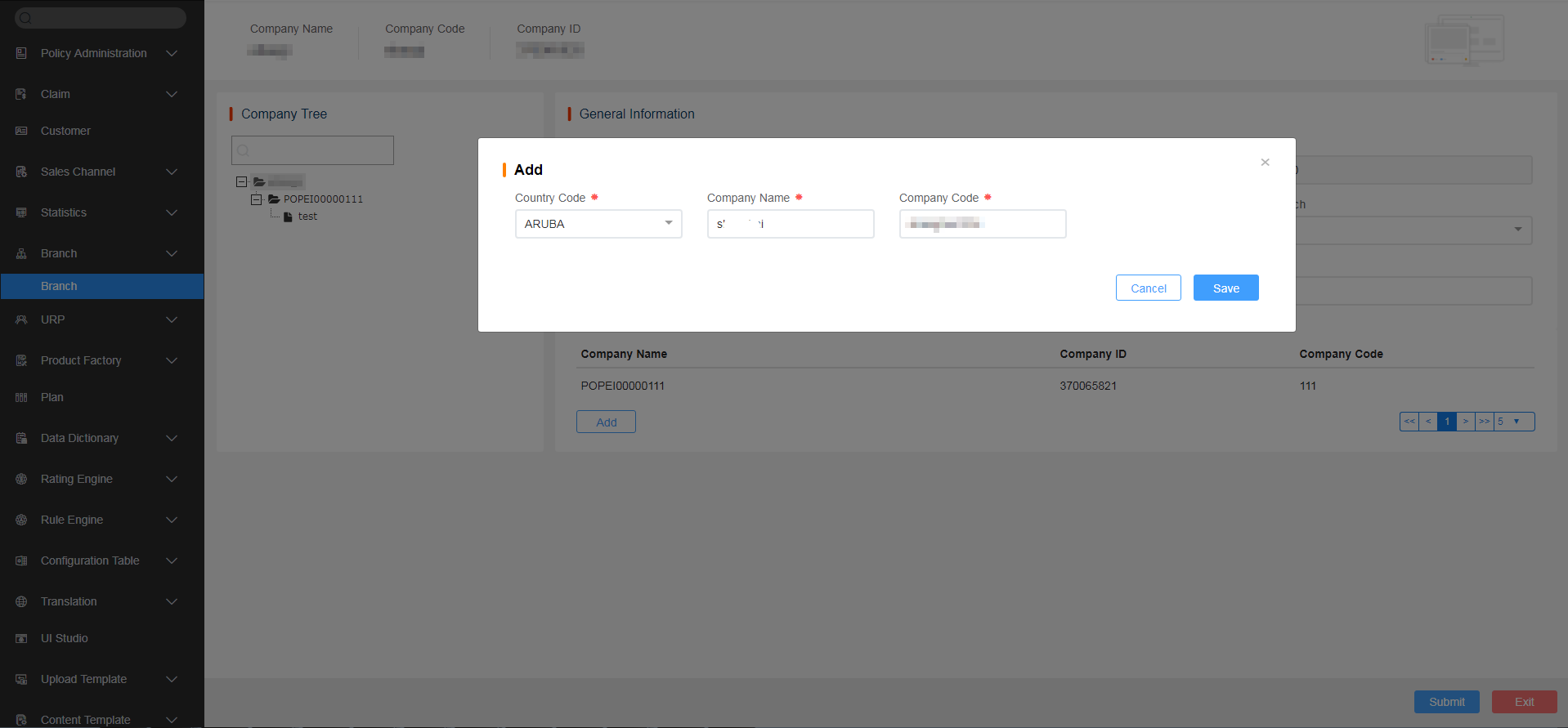Click the Translation globe icon
The image size is (1568, 728).
21,601
